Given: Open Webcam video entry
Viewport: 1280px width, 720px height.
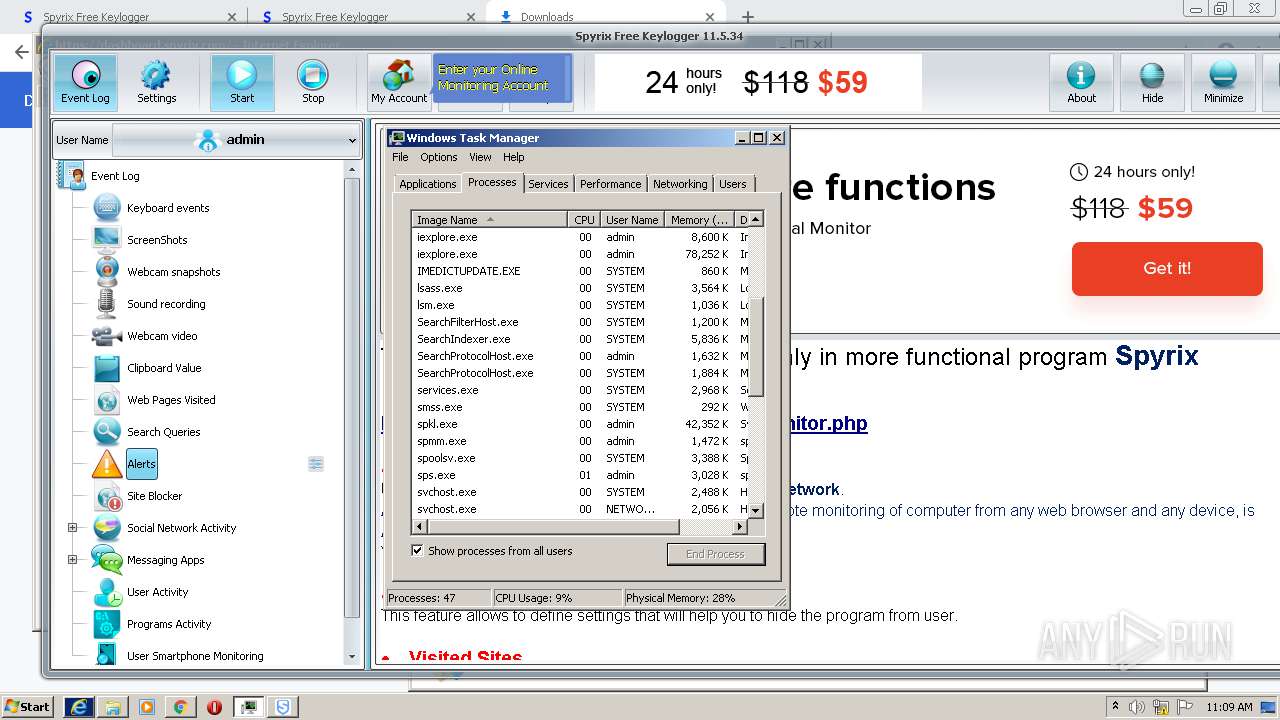Looking at the screenshot, I should point(162,336).
